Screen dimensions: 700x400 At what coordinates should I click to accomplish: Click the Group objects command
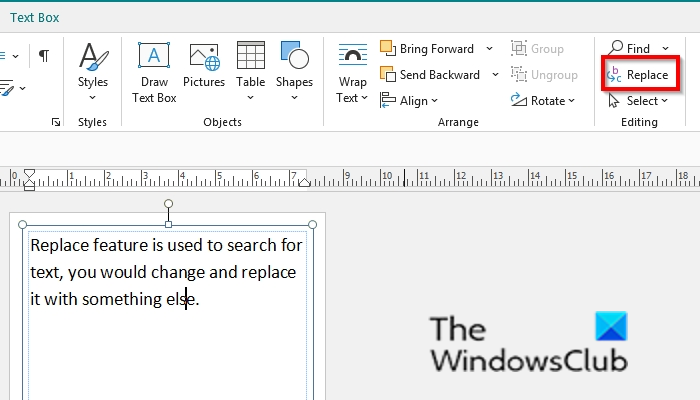click(537, 49)
